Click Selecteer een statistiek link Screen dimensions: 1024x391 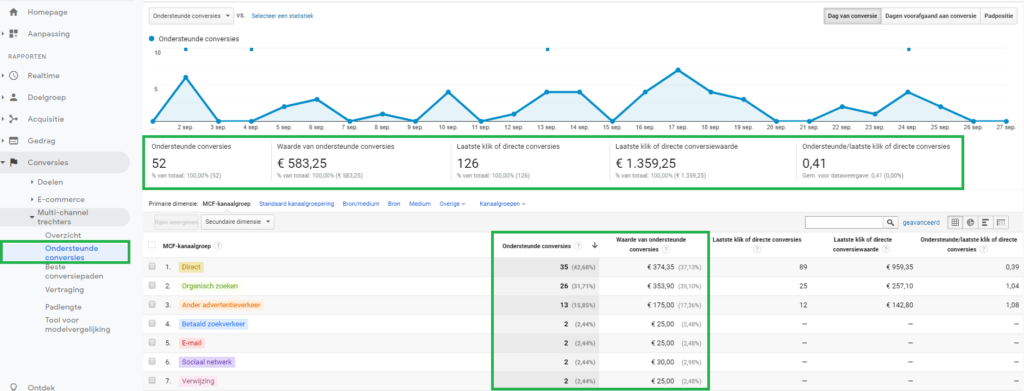(282, 16)
